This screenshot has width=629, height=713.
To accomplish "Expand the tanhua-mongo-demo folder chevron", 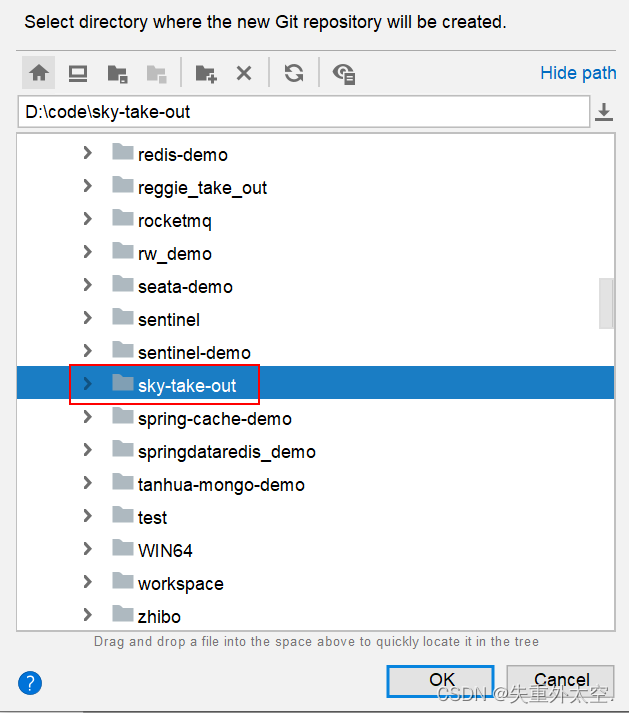I will [x=88, y=483].
